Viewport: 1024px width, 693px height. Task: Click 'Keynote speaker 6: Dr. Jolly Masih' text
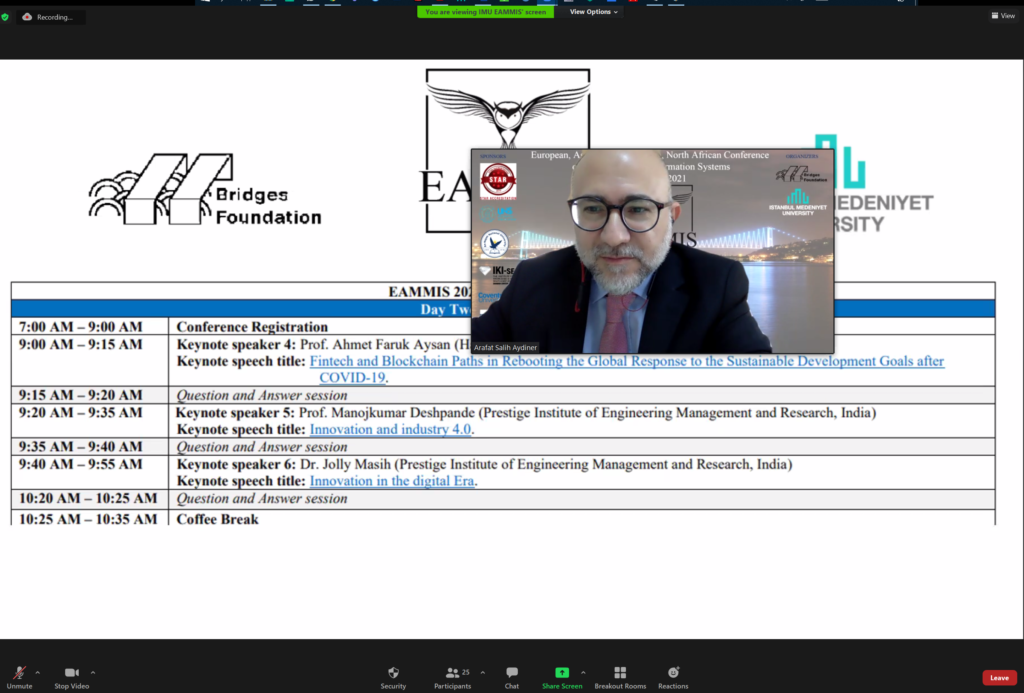(x=283, y=464)
